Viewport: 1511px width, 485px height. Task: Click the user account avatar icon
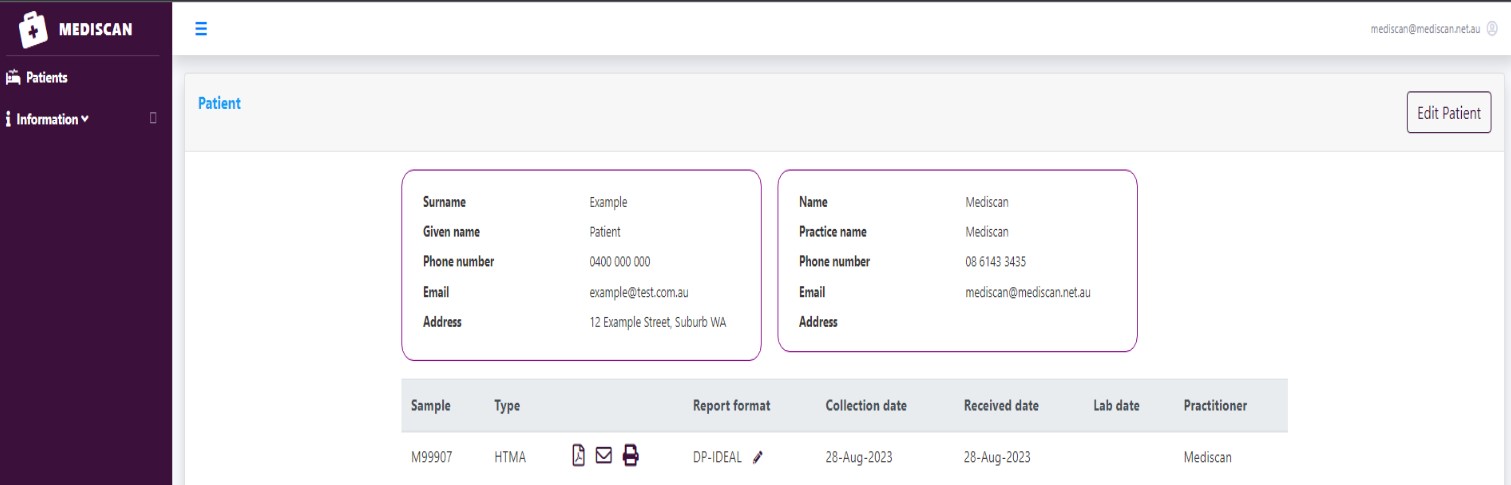coord(1492,29)
